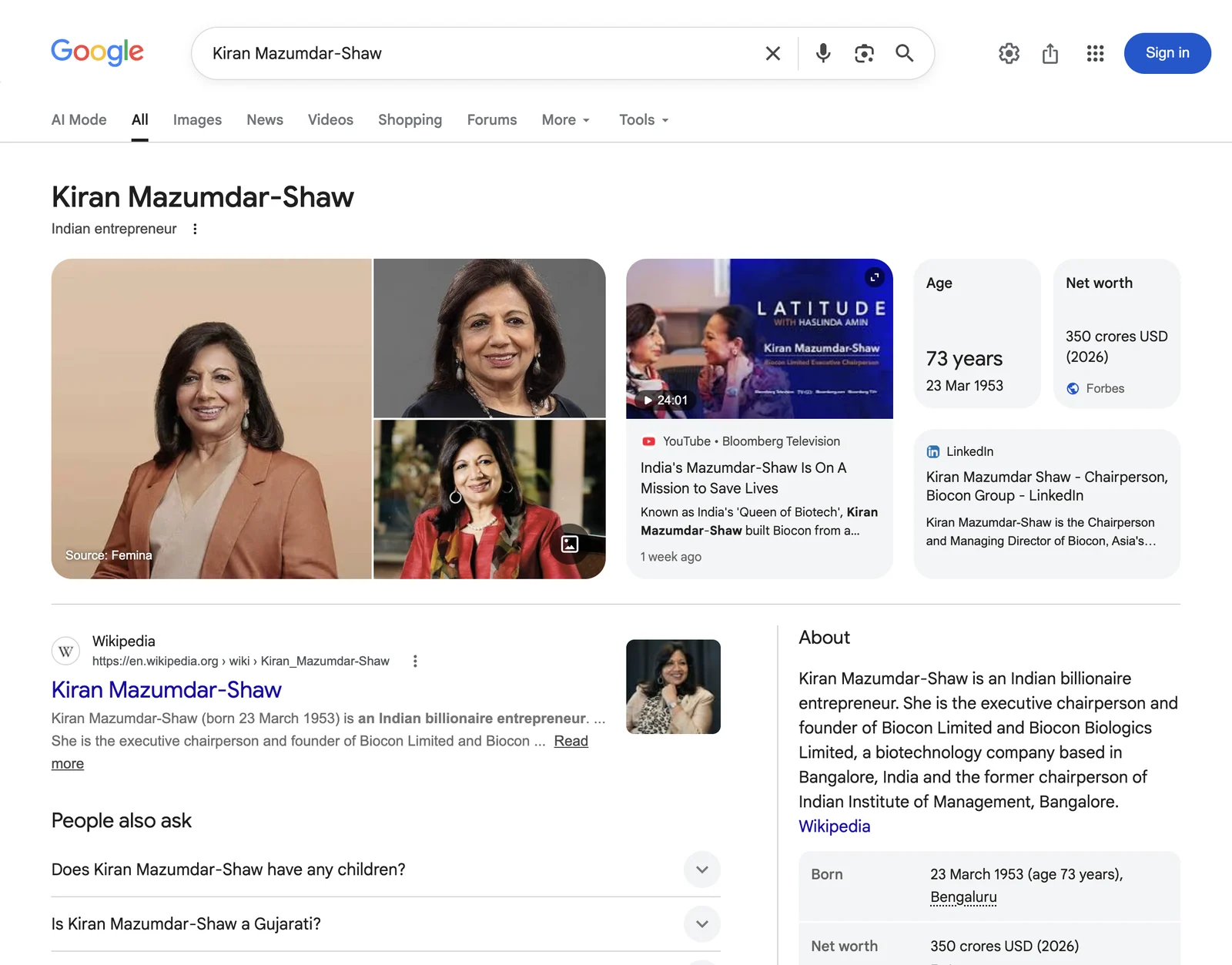
Task: Open the large Femina source photo
Action: click(x=211, y=418)
